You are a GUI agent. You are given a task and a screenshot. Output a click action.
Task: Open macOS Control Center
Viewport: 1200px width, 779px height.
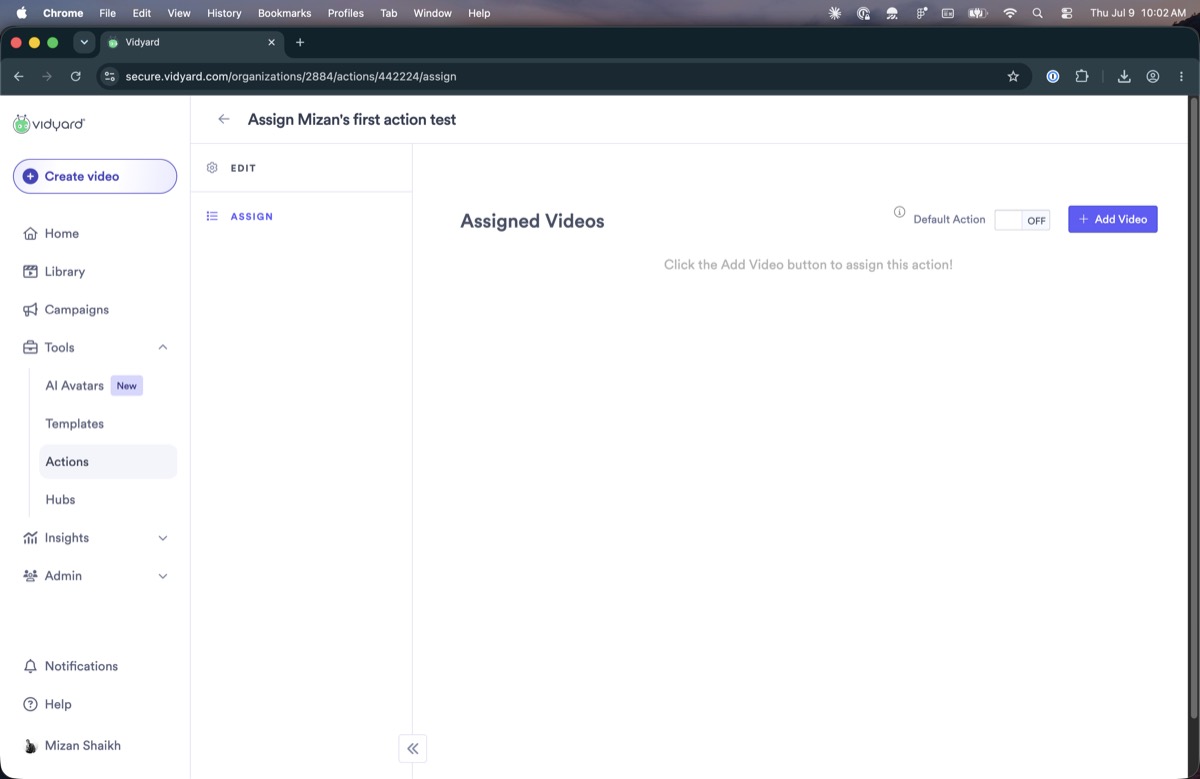click(x=1066, y=13)
